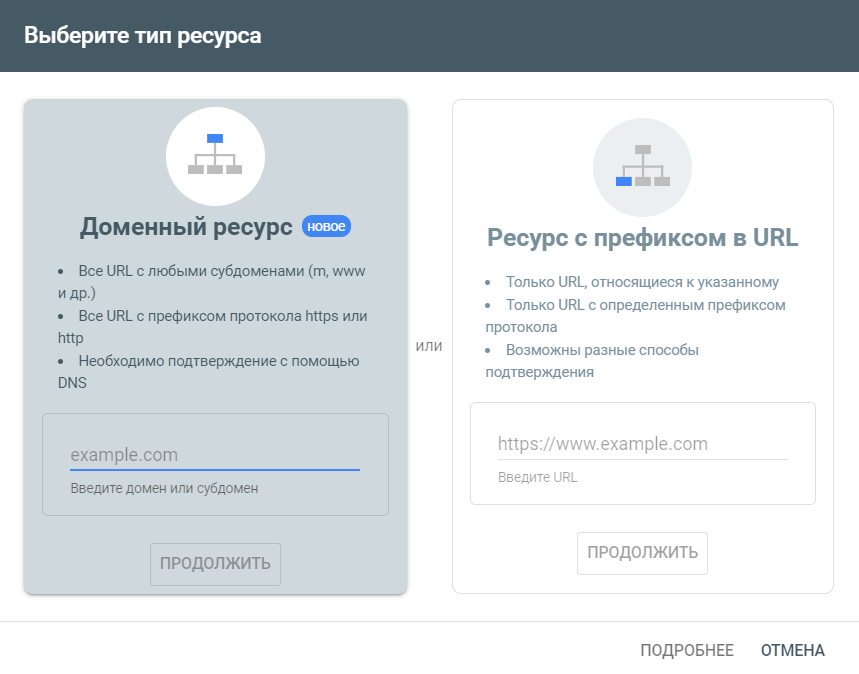Click the новое badge next to Доменный ресурс
The width and height of the screenshot is (859, 674).
point(326,226)
